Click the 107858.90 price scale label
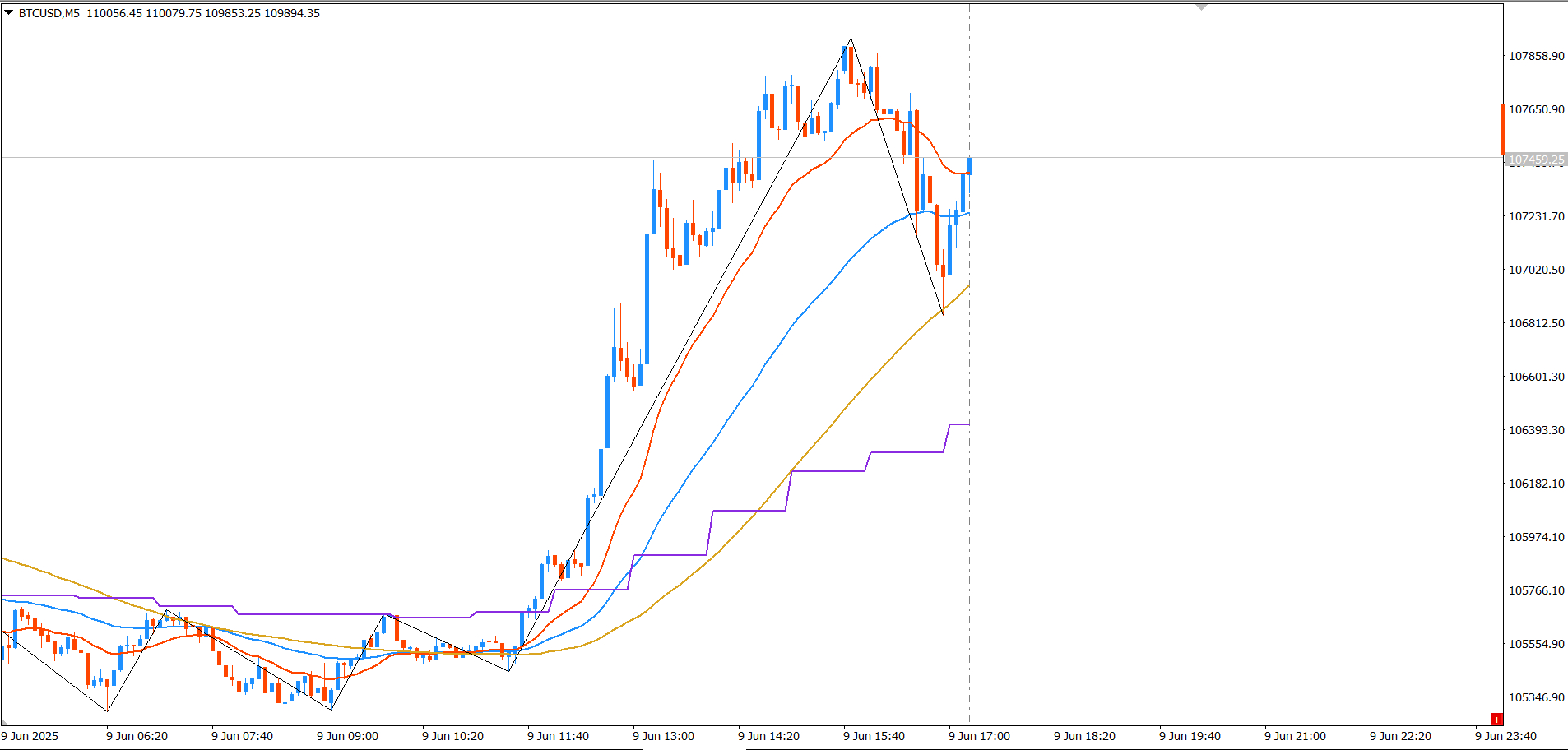Screen dimensions: 1568x750 point(1536,56)
